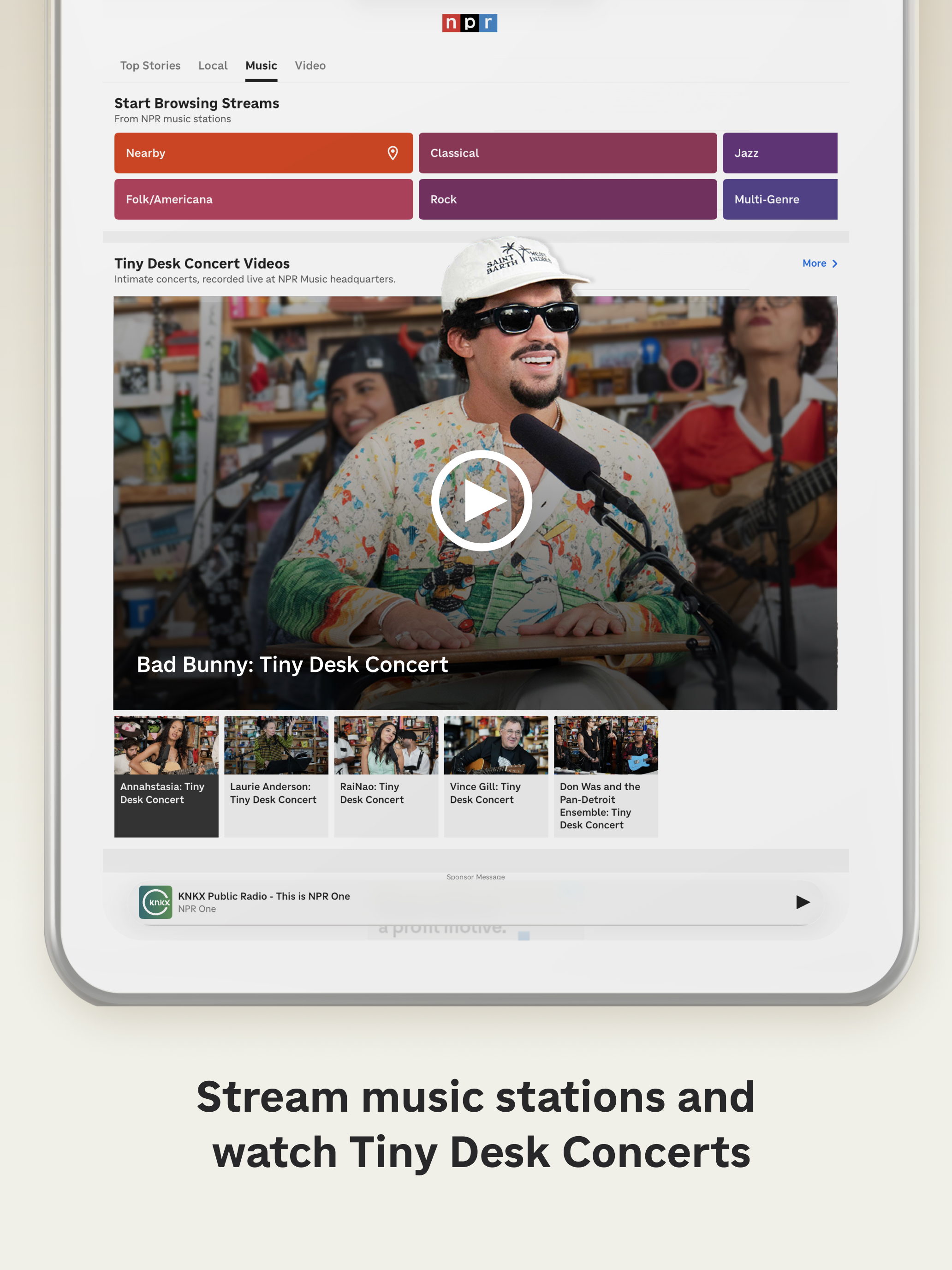Tap the NPR logo at top
952x1270 pixels.
pos(470,23)
